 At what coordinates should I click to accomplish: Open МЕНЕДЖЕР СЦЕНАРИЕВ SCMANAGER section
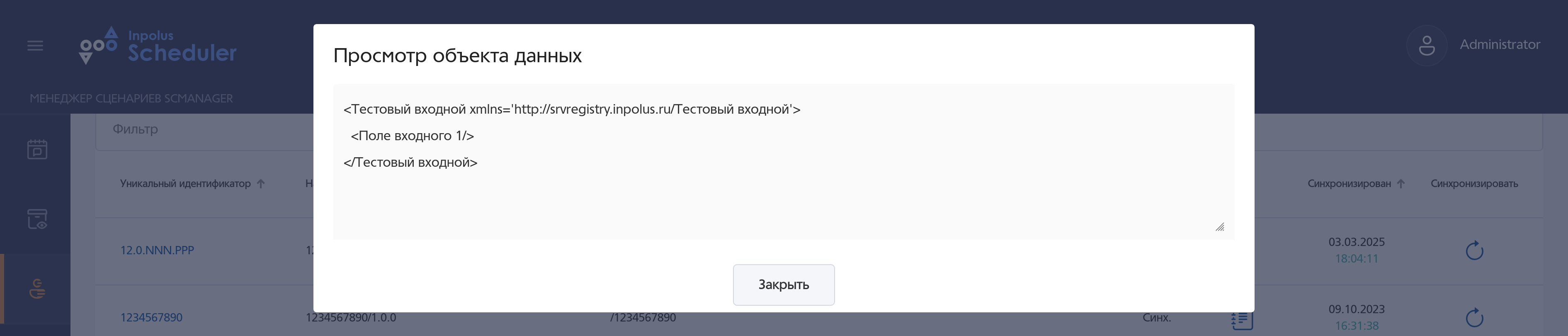pos(131,97)
